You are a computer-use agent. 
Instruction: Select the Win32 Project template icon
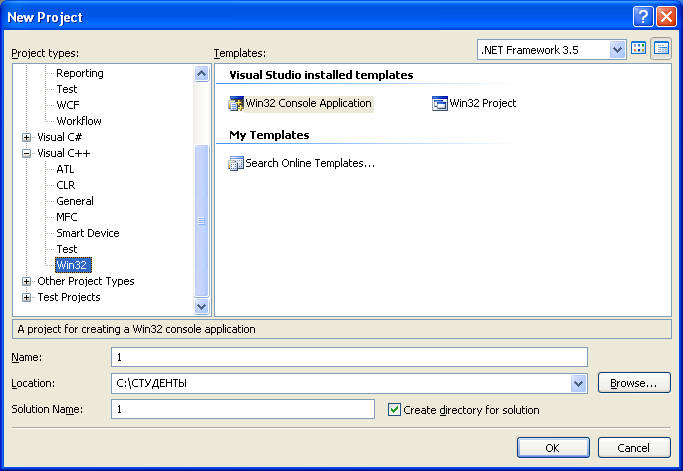(x=440, y=104)
